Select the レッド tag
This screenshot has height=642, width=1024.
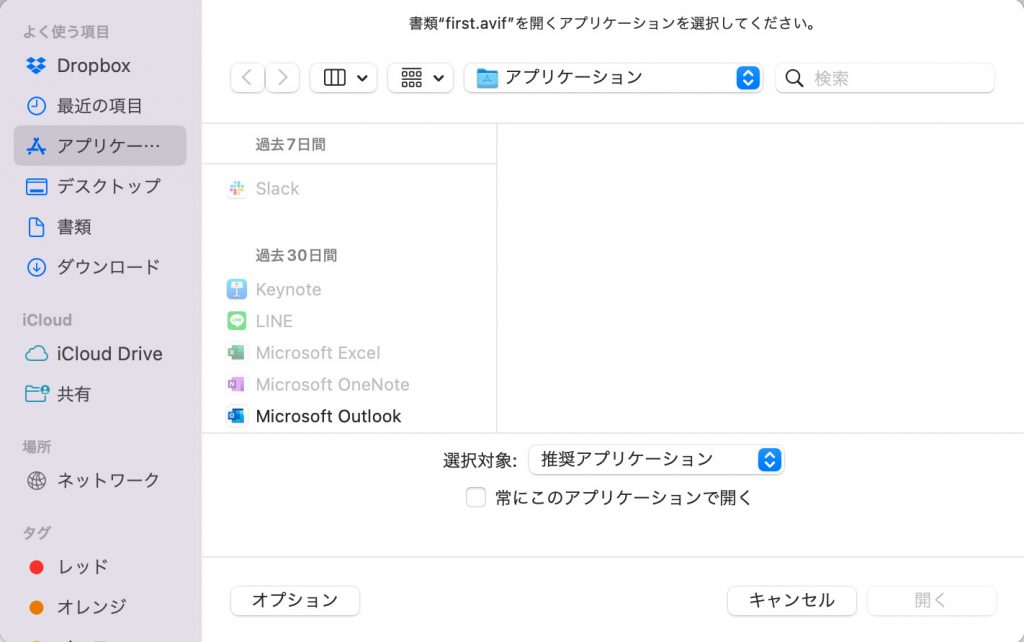pos(100,566)
